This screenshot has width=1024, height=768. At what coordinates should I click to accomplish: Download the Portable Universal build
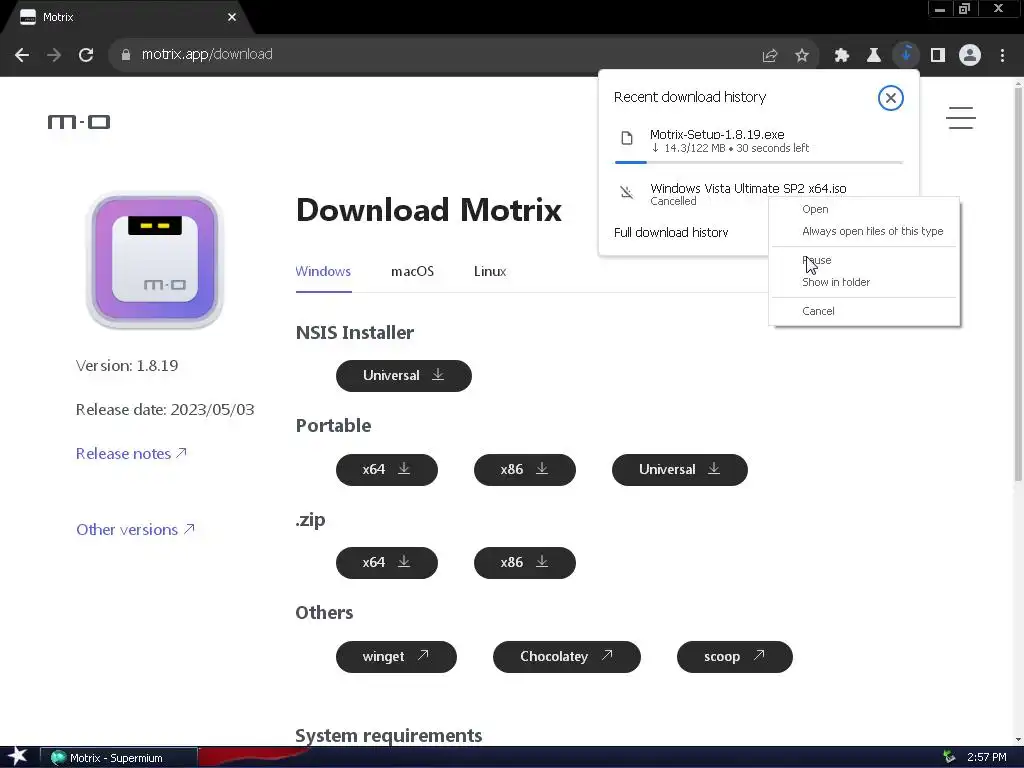tap(680, 470)
